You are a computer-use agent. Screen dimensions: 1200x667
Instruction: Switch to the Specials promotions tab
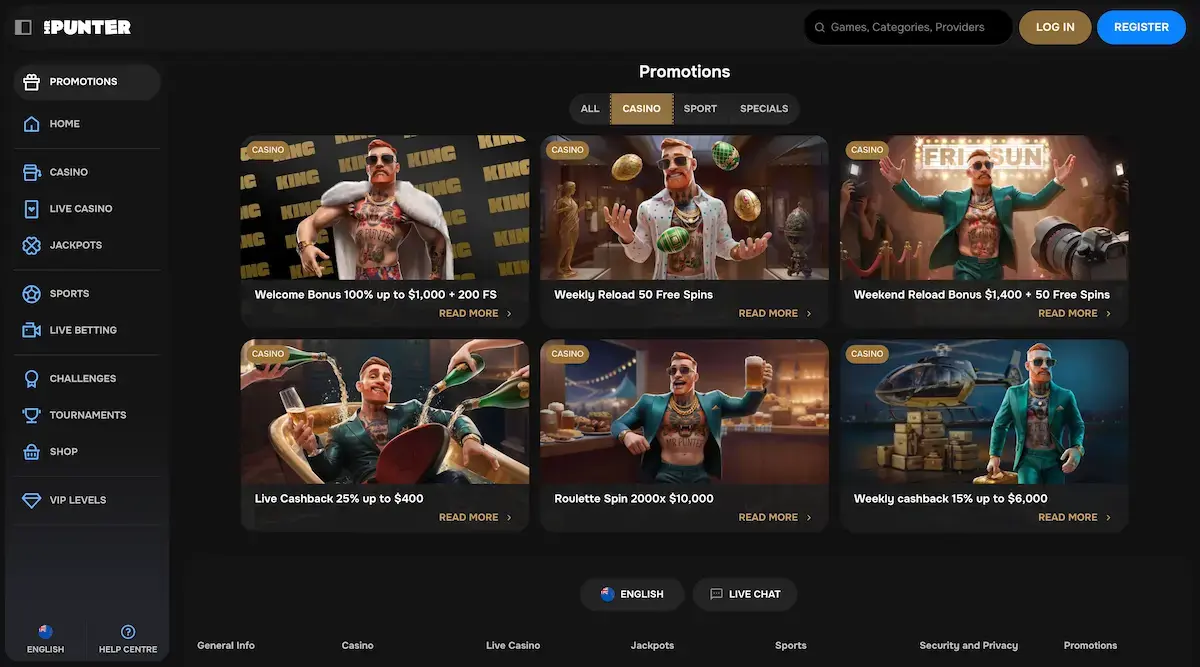click(764, 109)
